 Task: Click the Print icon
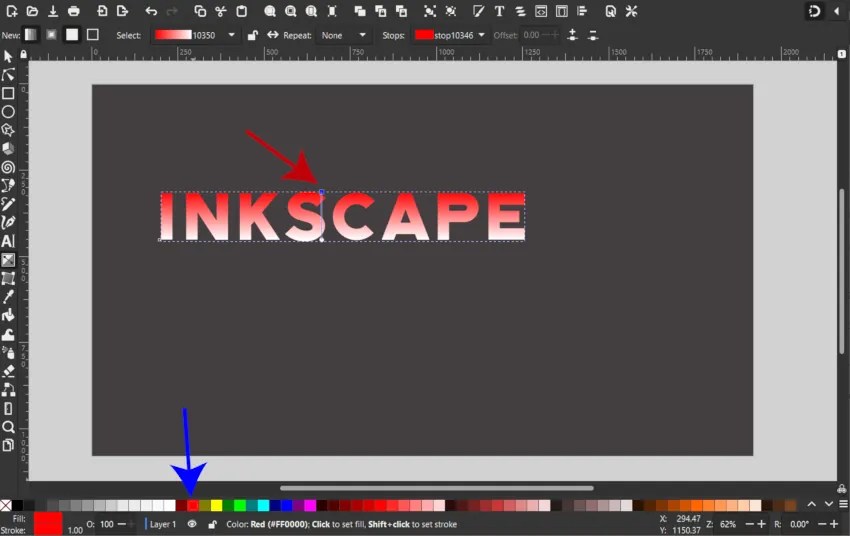74,11
